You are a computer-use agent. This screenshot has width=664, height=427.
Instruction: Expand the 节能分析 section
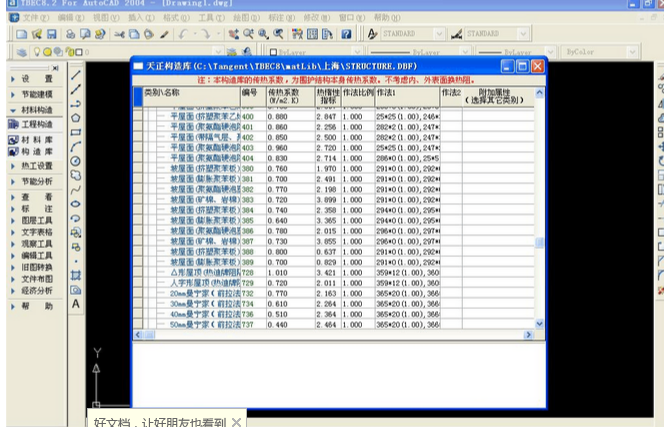[13, 182]
